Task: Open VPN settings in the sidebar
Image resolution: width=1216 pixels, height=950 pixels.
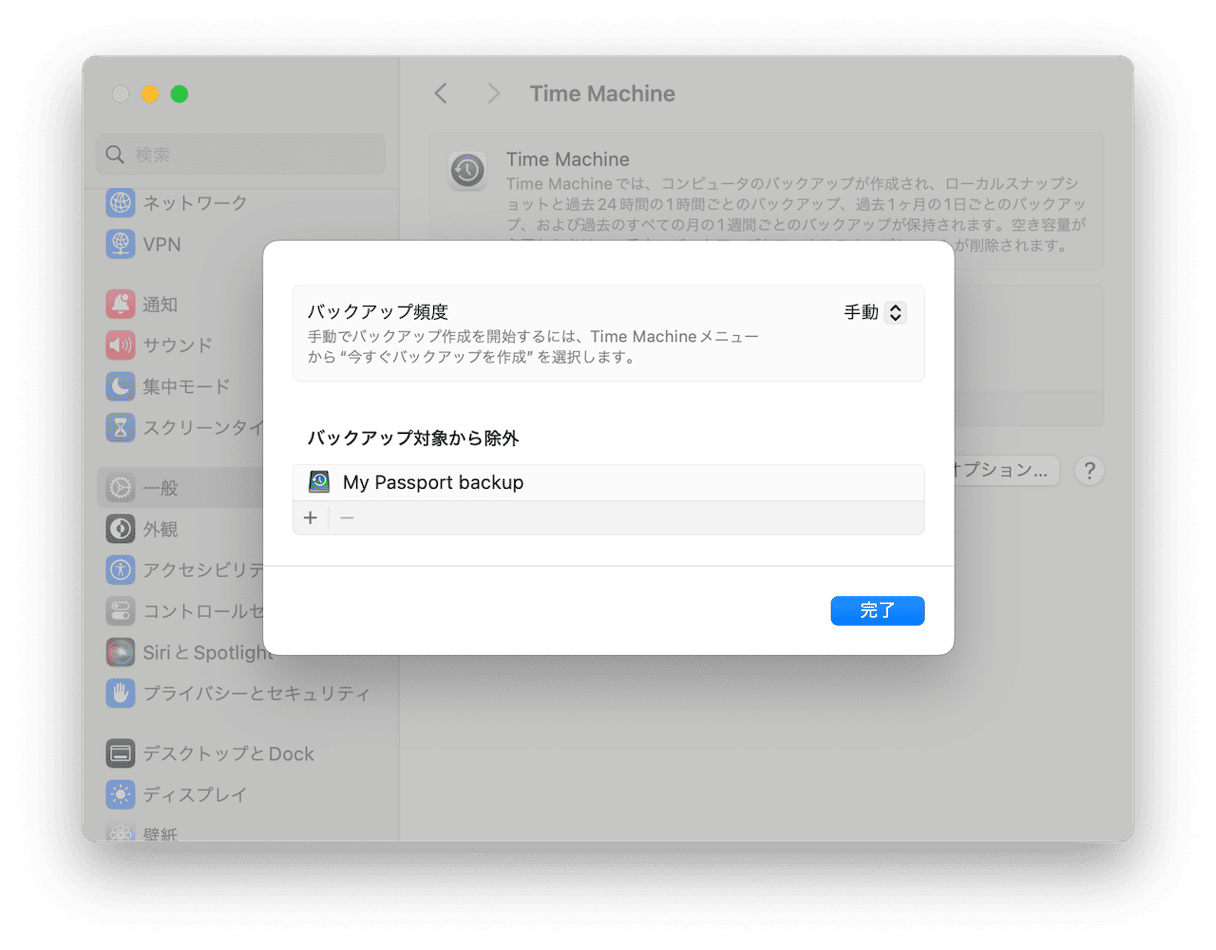Action: (x=143, y=244)
